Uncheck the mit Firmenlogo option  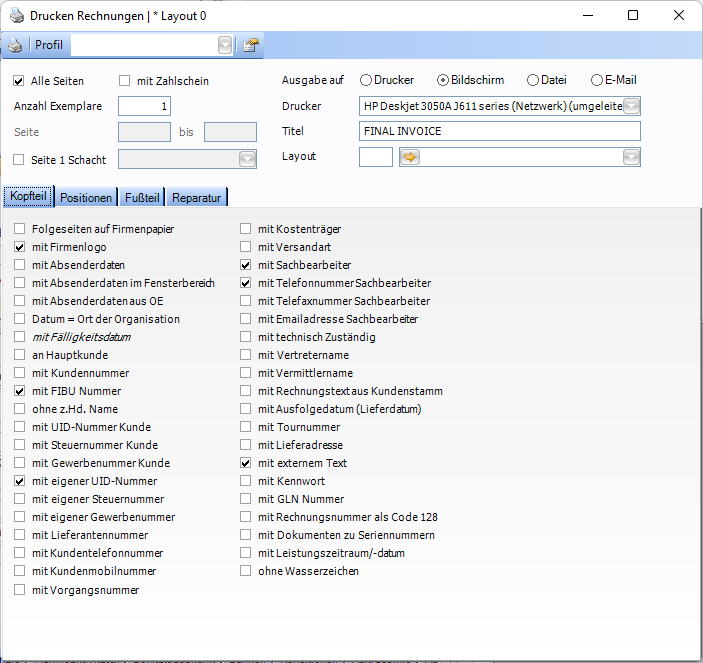click(x=20, y=247)
